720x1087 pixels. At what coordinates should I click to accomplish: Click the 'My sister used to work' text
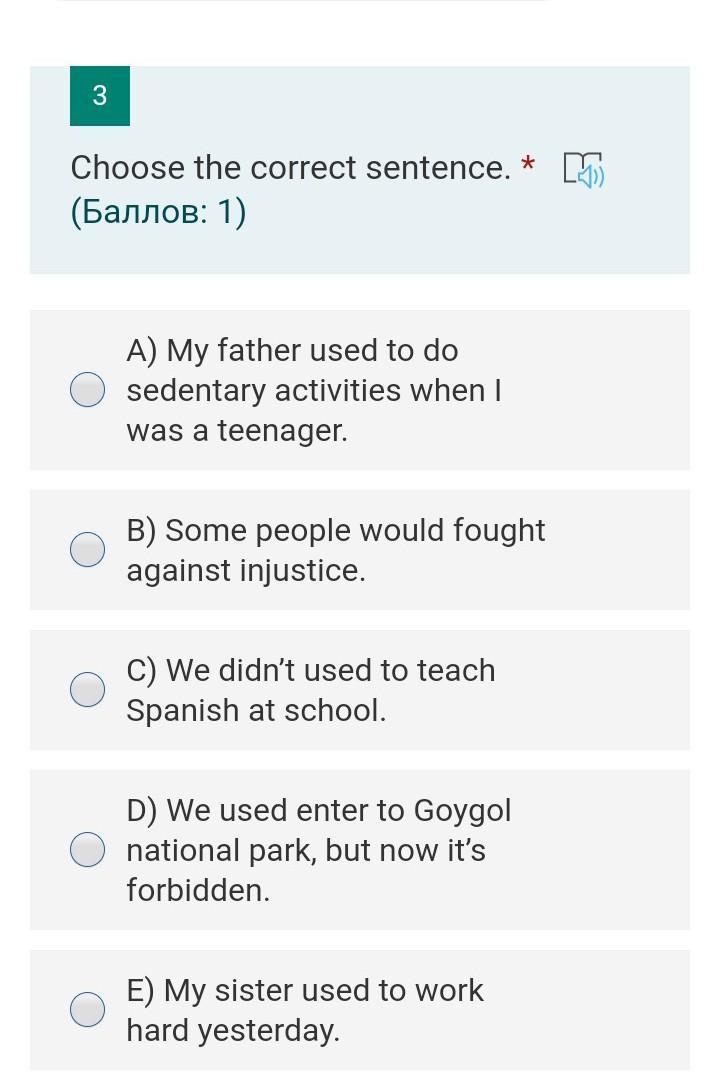pyautogui.click(x=305, y=990)
